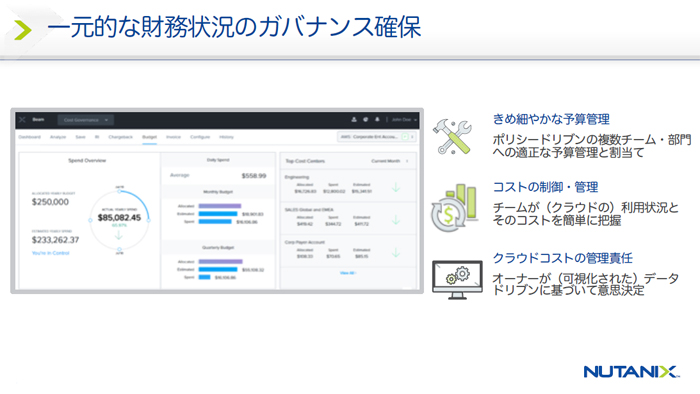Open the RI tab
700x394 pixels.
click(97, 137)
